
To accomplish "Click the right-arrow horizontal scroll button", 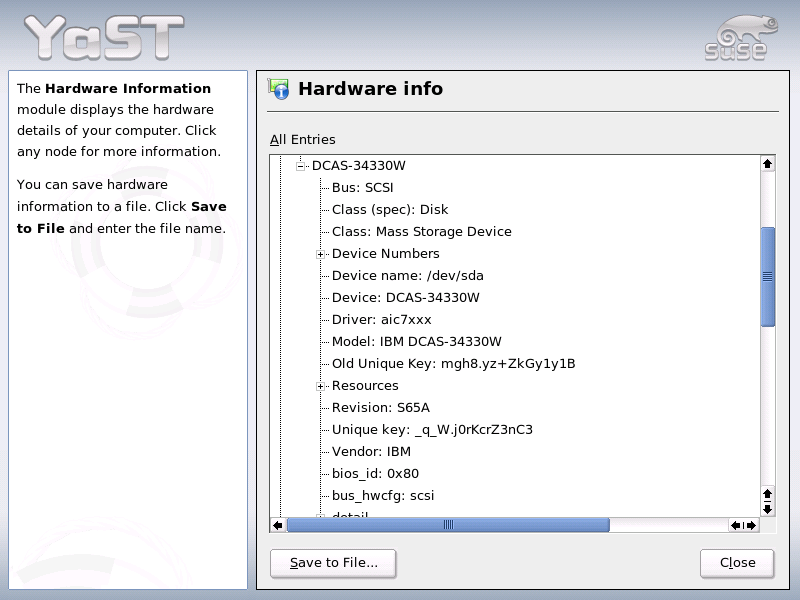I will click(752, 525).
